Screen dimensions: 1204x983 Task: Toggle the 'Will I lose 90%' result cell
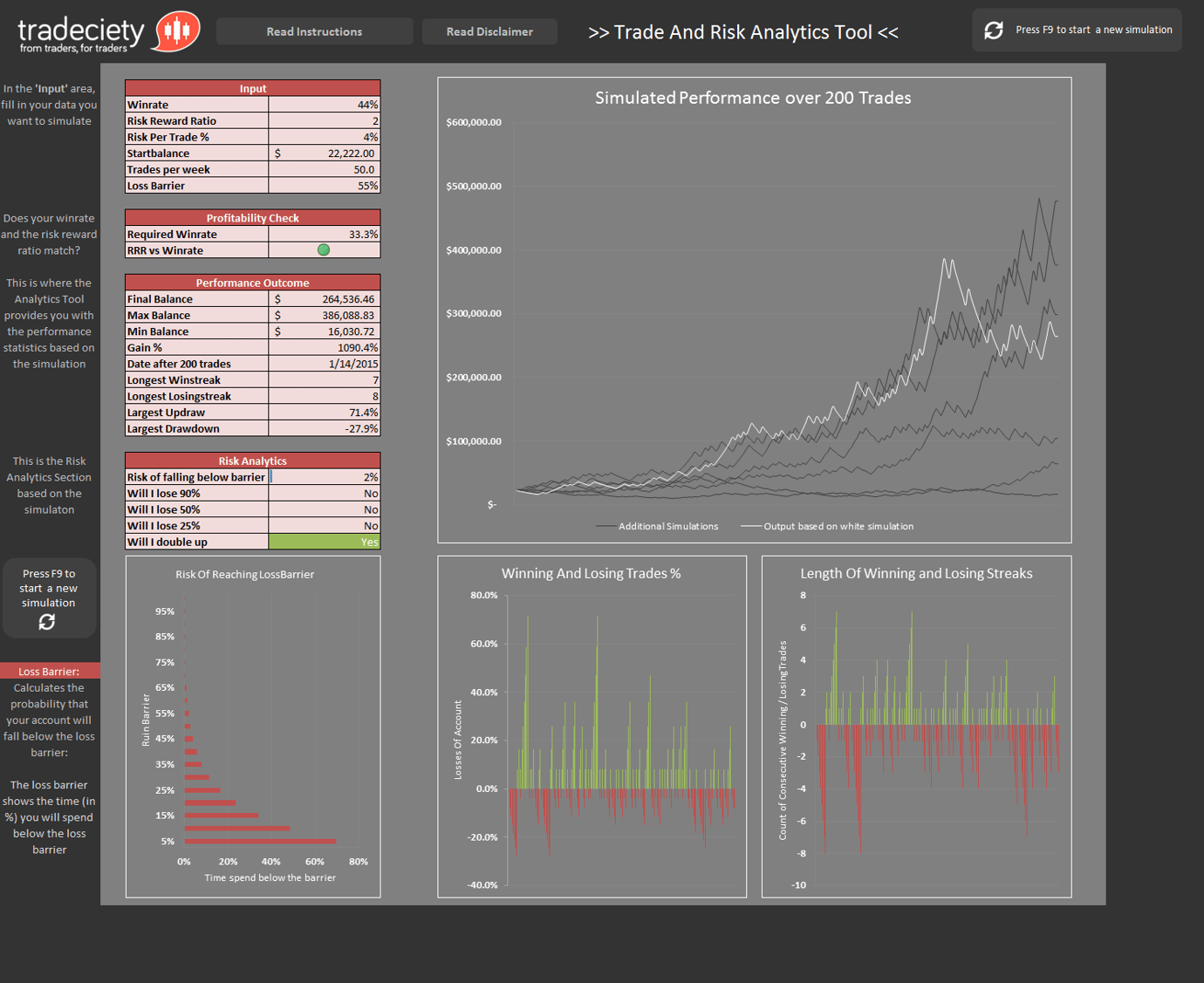point(324,493)
